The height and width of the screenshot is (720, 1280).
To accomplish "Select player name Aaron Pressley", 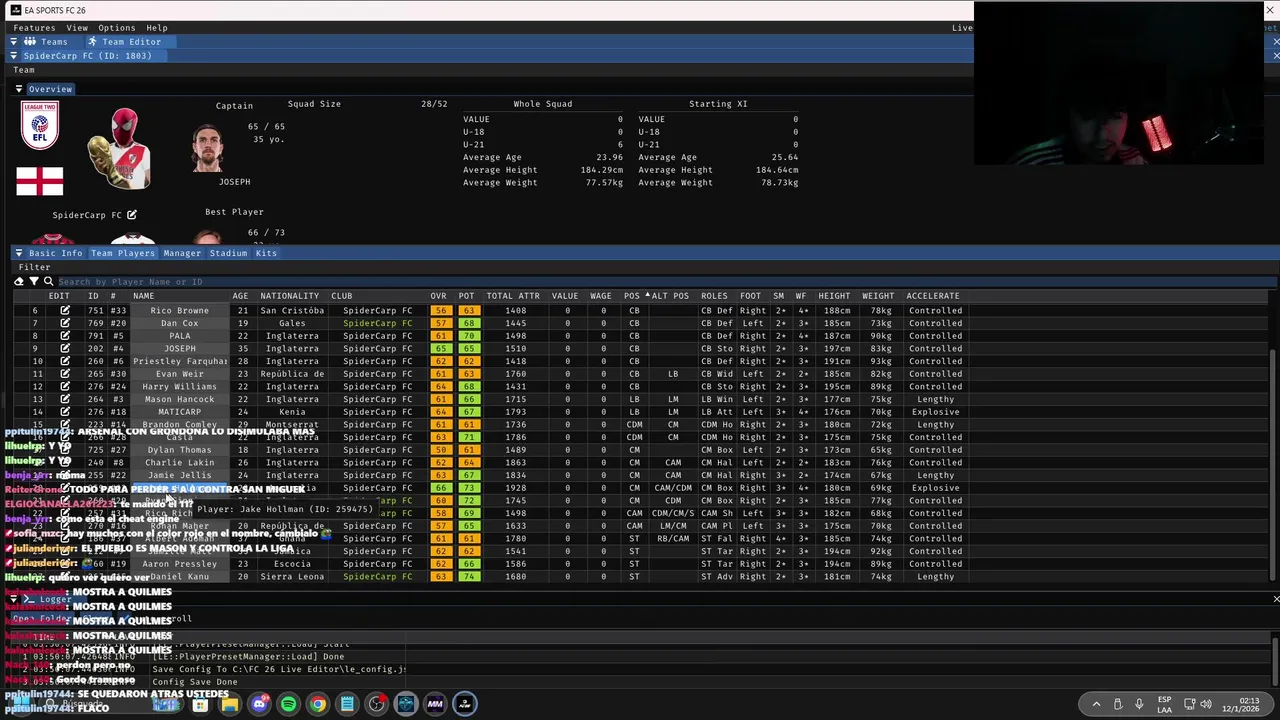I will (180, 564).
